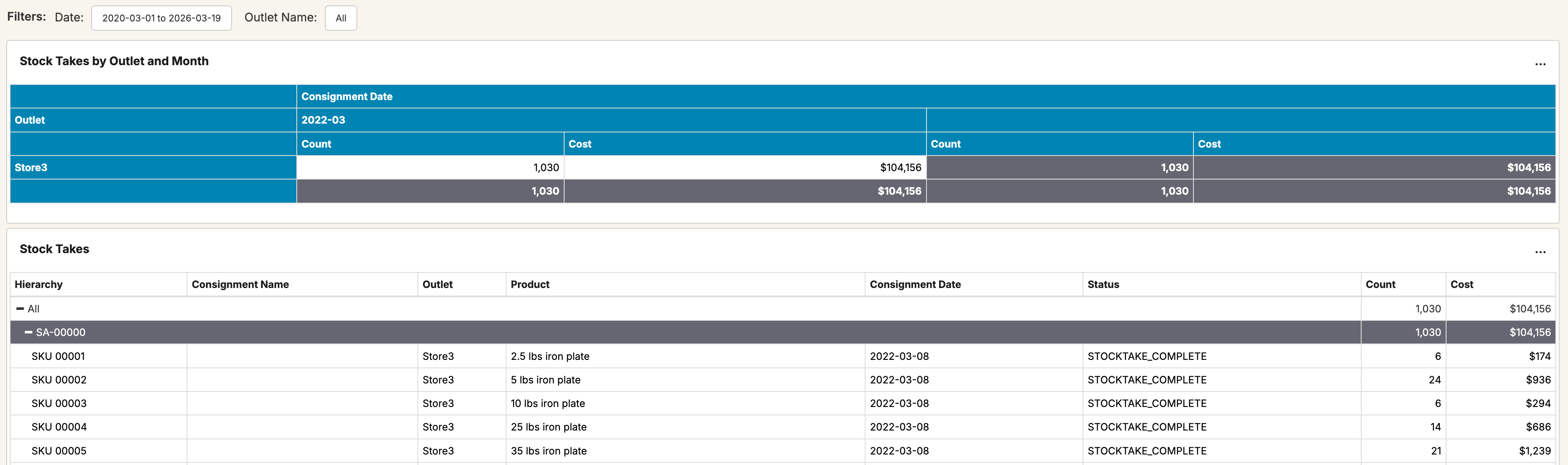Collapse the All hierarchy row
The width and height of the screenshot is (1568, 465).
tap(20, 309)
